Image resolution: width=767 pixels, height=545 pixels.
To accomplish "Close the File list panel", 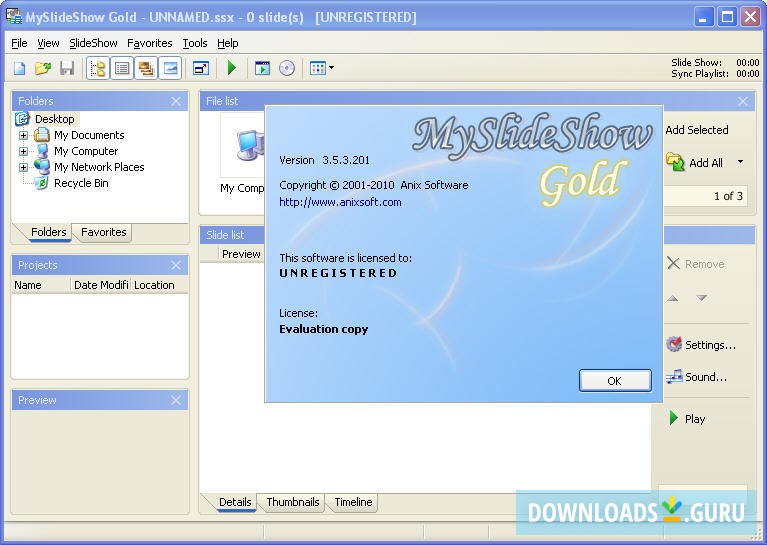I will pyautogui.click(x=743, y=101).
